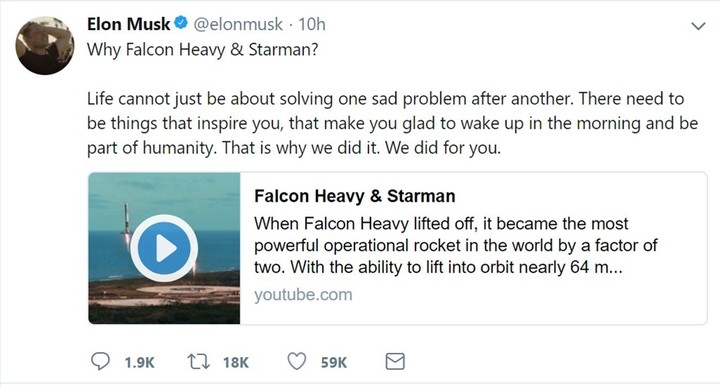The image size is (720, 388).
Task: Click the card description about Falcon Heavy liftoff
Action: click(456, 245)
